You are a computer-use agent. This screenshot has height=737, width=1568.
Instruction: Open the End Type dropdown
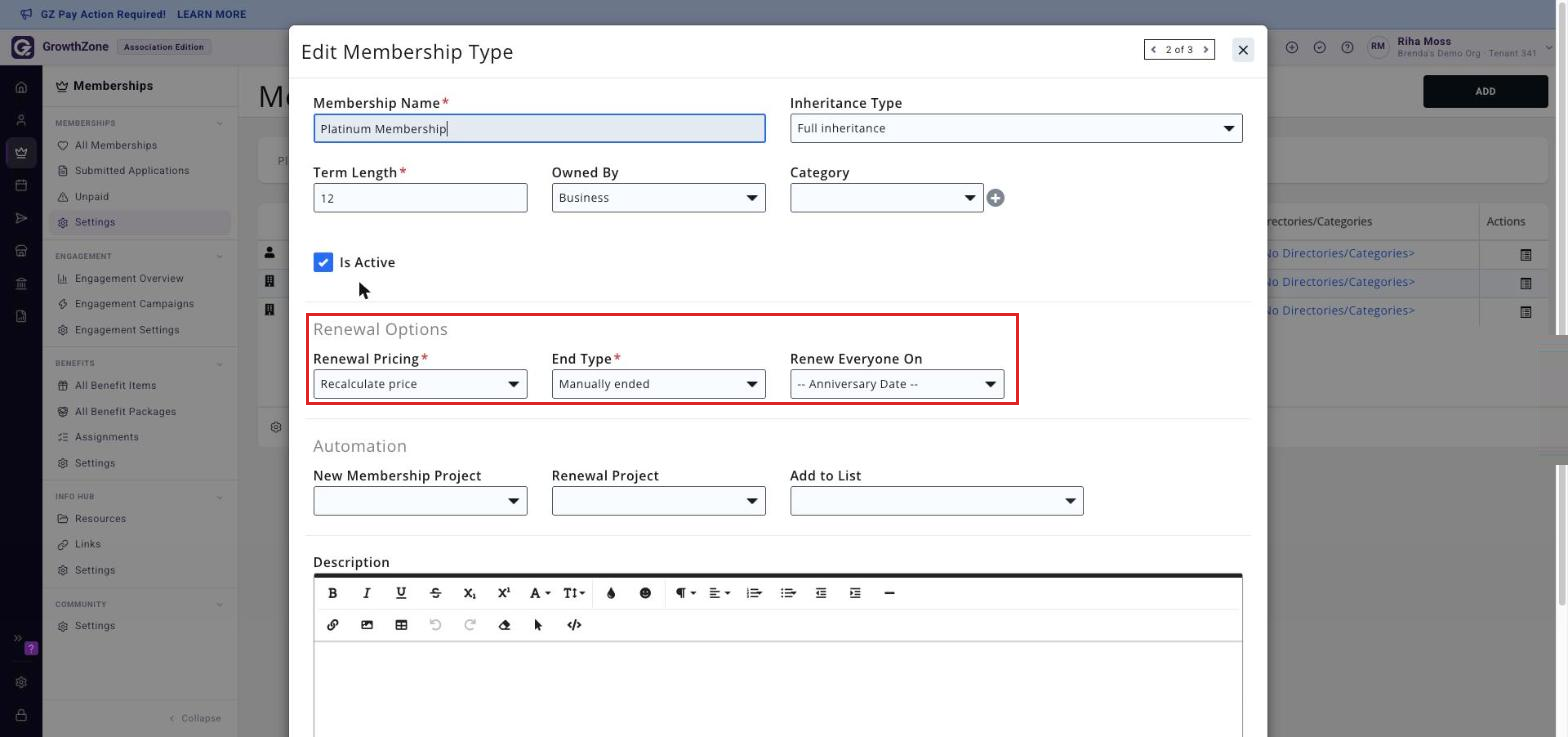(x=658, y=384)
